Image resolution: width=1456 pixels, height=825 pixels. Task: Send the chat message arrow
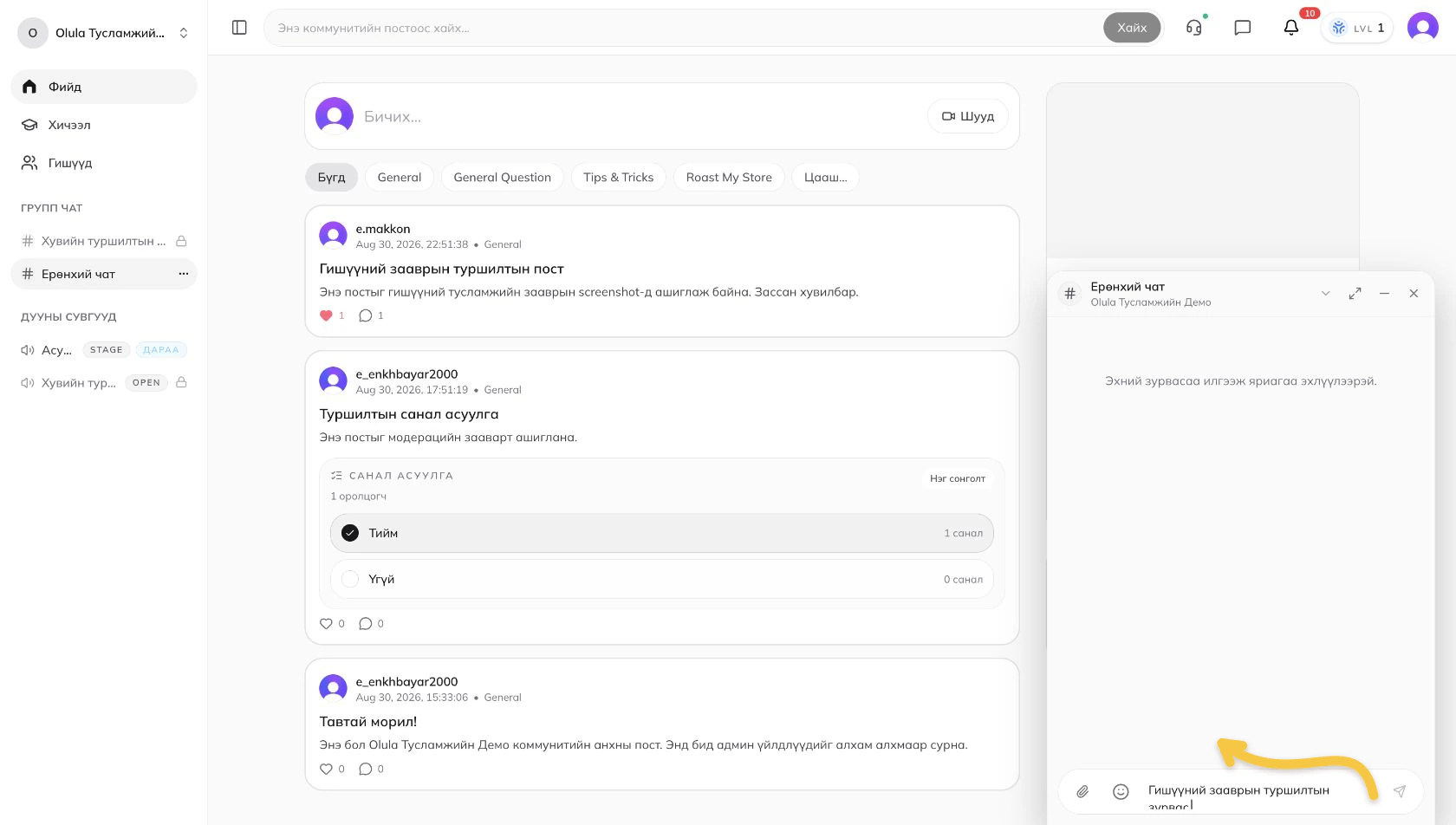pos(1399,790)
